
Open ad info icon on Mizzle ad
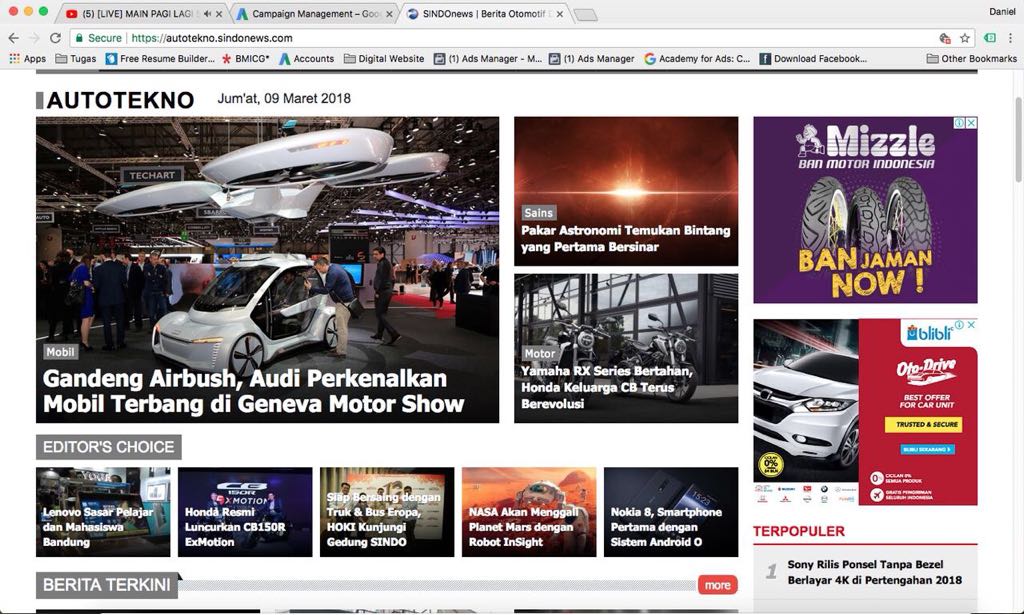click(x=960, y=123)
